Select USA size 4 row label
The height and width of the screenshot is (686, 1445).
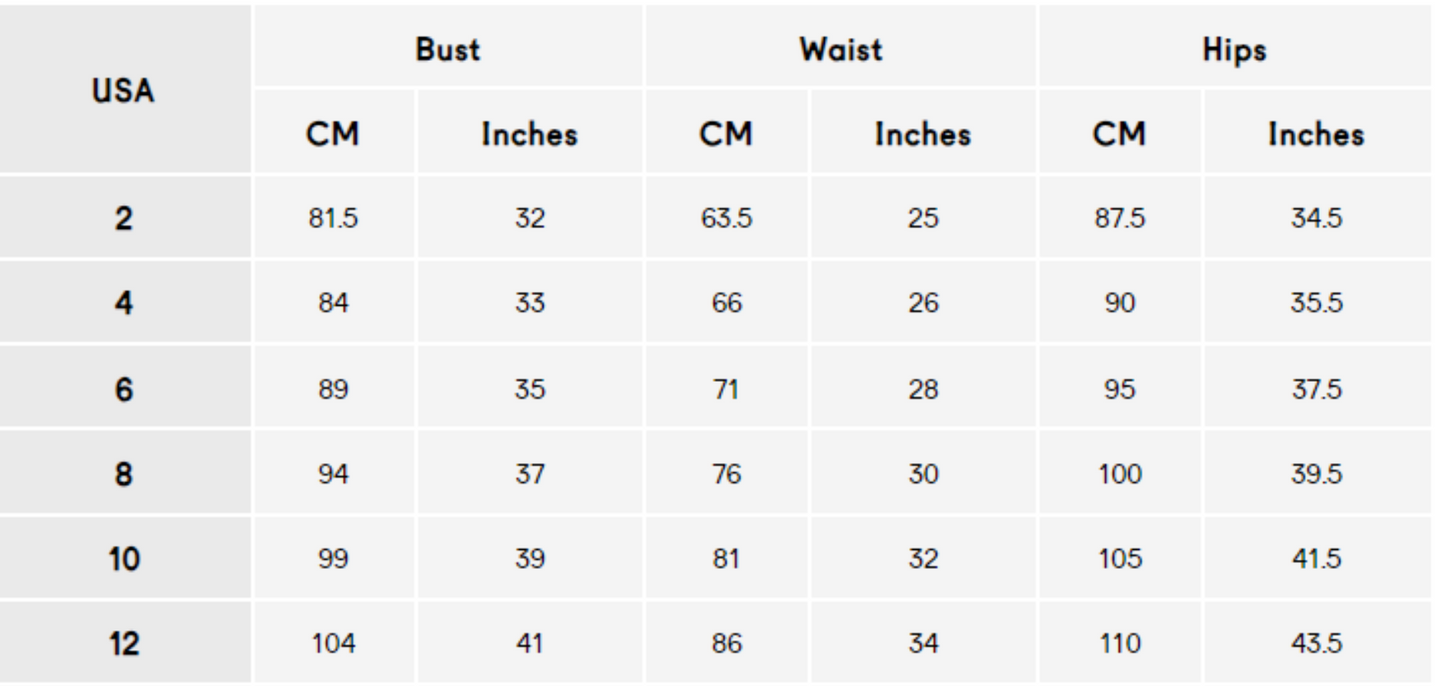124,304
